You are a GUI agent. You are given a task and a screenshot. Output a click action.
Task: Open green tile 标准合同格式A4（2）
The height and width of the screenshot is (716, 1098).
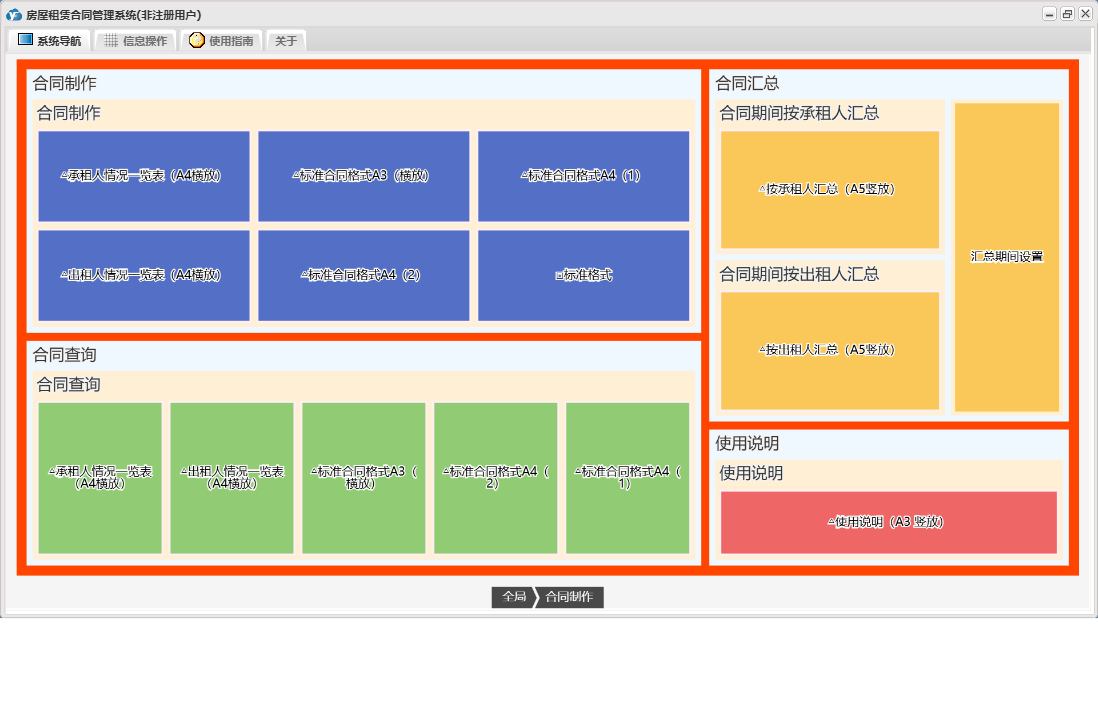pyautogui.click(x=496, y=478)
